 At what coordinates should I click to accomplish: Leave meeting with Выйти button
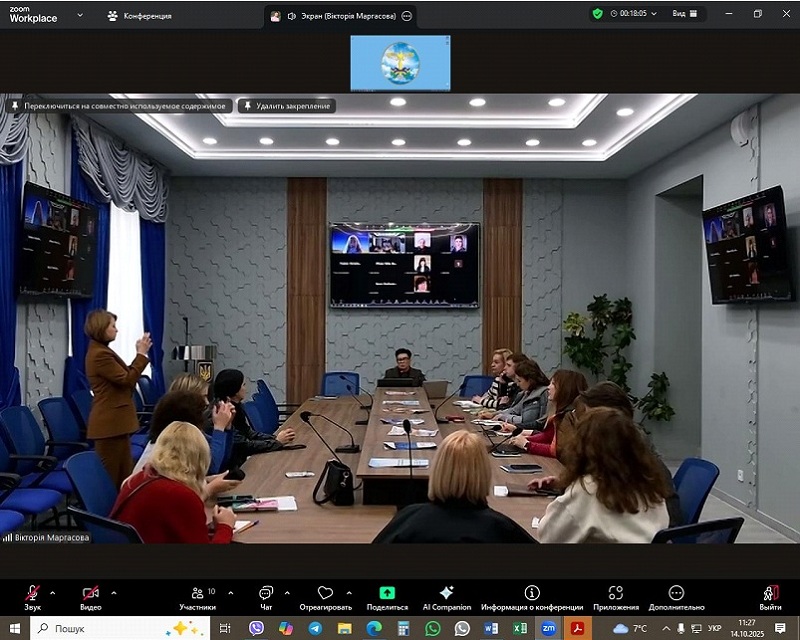click(770, 597)
